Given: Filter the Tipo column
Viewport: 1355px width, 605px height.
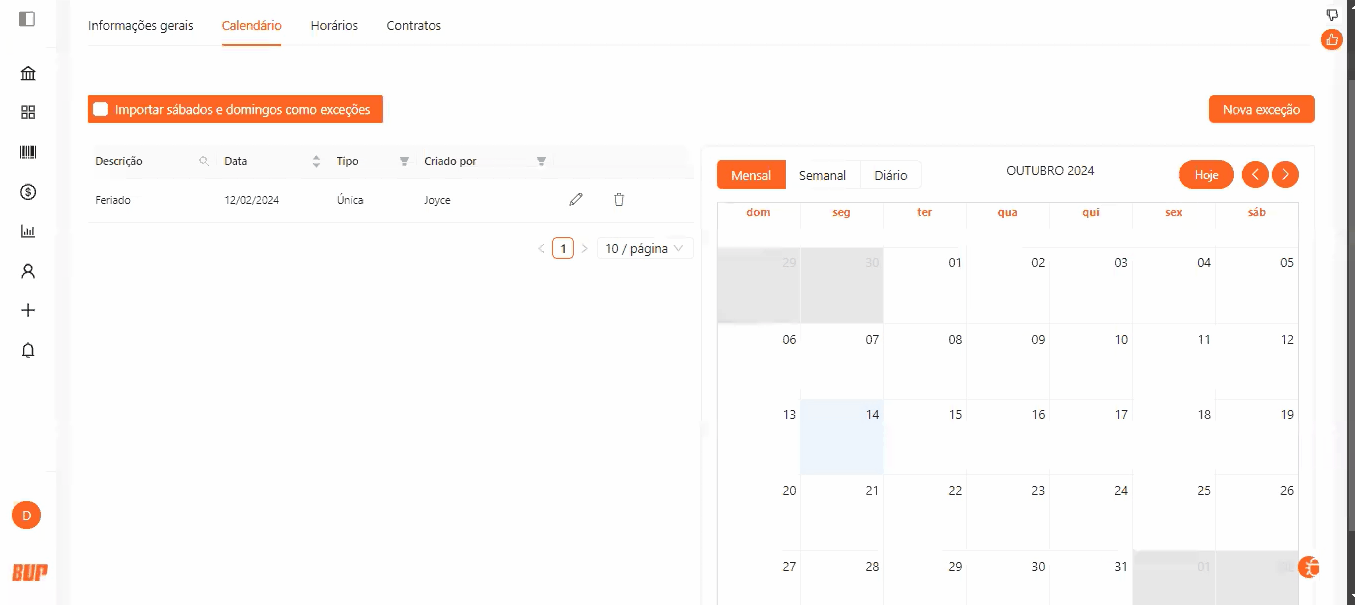Looking at the screenshot, I should [404, 161].
